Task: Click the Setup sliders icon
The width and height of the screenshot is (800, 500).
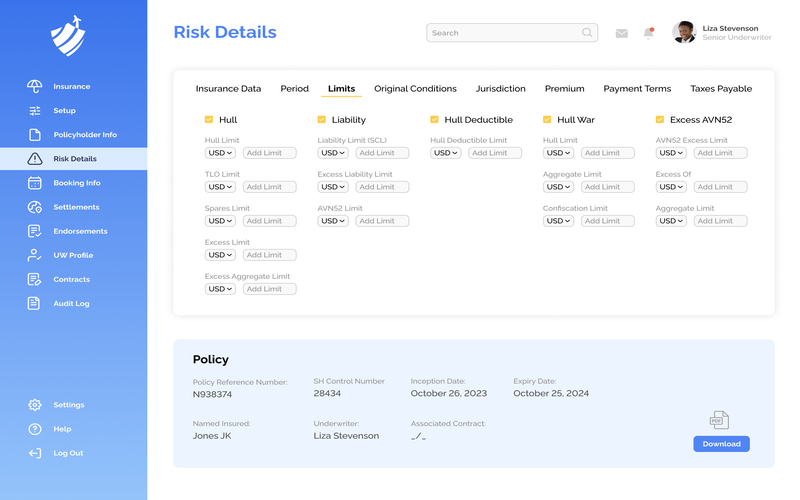Action: [x=35, y=111]
